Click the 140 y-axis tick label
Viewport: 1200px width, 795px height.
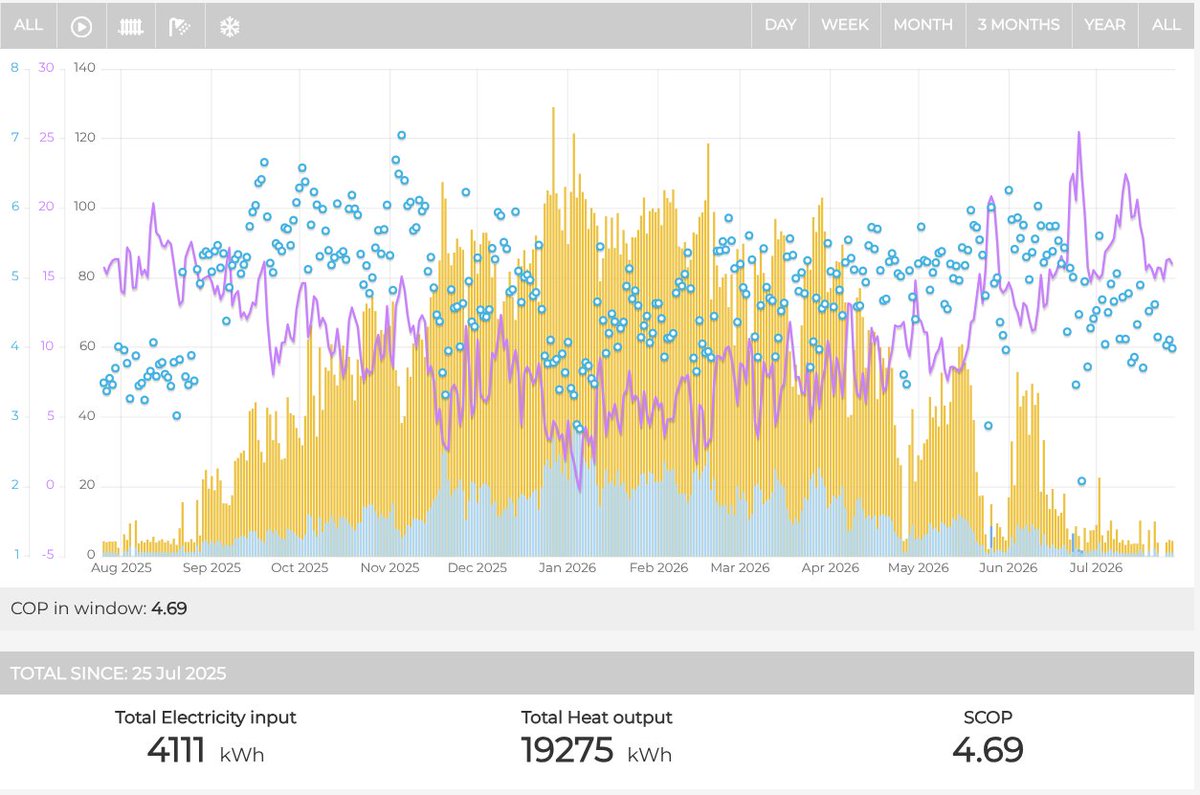point(84,68)
